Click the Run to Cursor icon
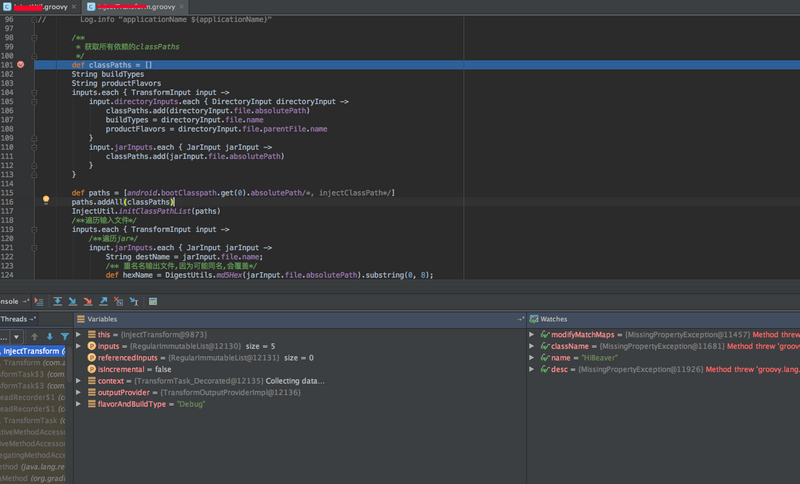 (134, 301)
